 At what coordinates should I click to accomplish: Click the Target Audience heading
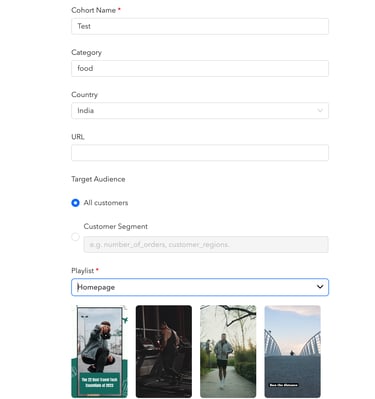(98, 179)
